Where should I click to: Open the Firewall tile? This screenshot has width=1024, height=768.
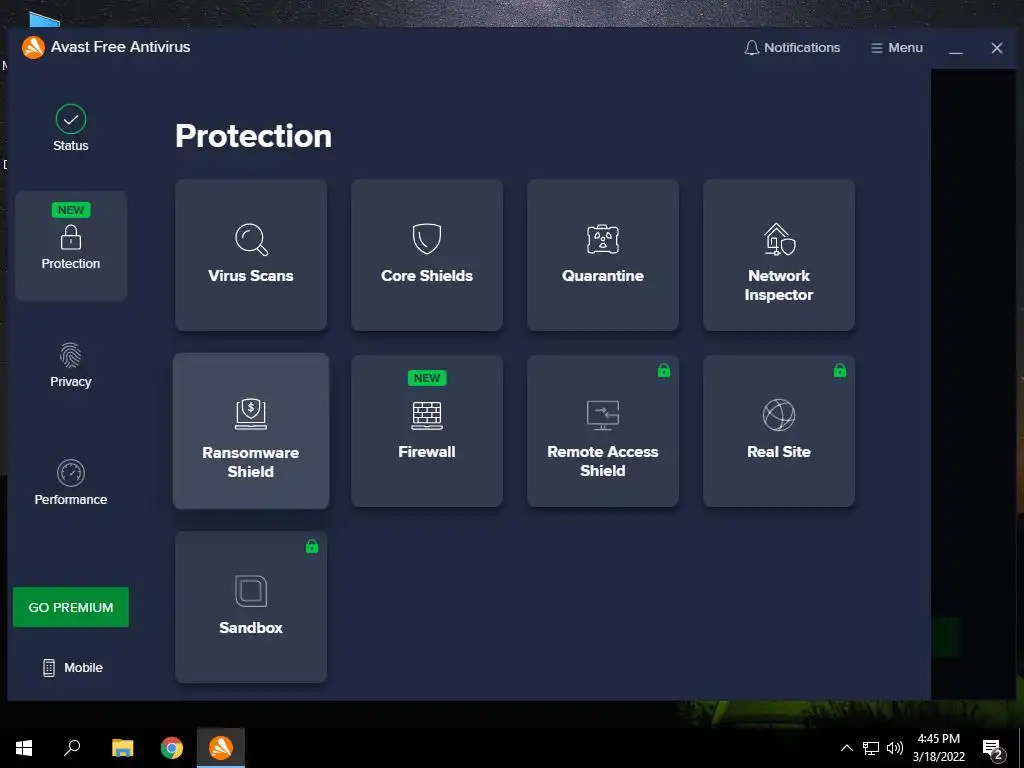tap(426, 431)
